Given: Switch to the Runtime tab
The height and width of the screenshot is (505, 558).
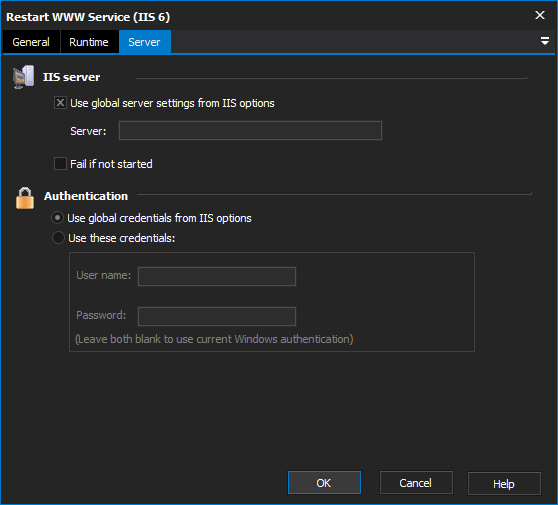Looking at the screenshot, I should pyautogui.click(x=89, y=42).
